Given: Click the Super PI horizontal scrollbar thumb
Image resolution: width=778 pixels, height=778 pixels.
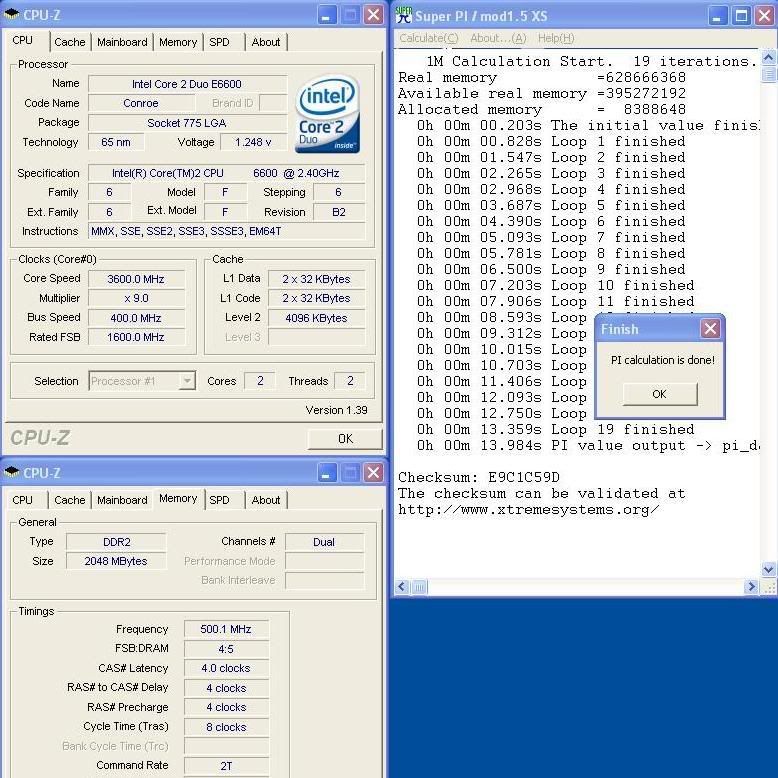Looking at the screenshot, I should 419,587.
